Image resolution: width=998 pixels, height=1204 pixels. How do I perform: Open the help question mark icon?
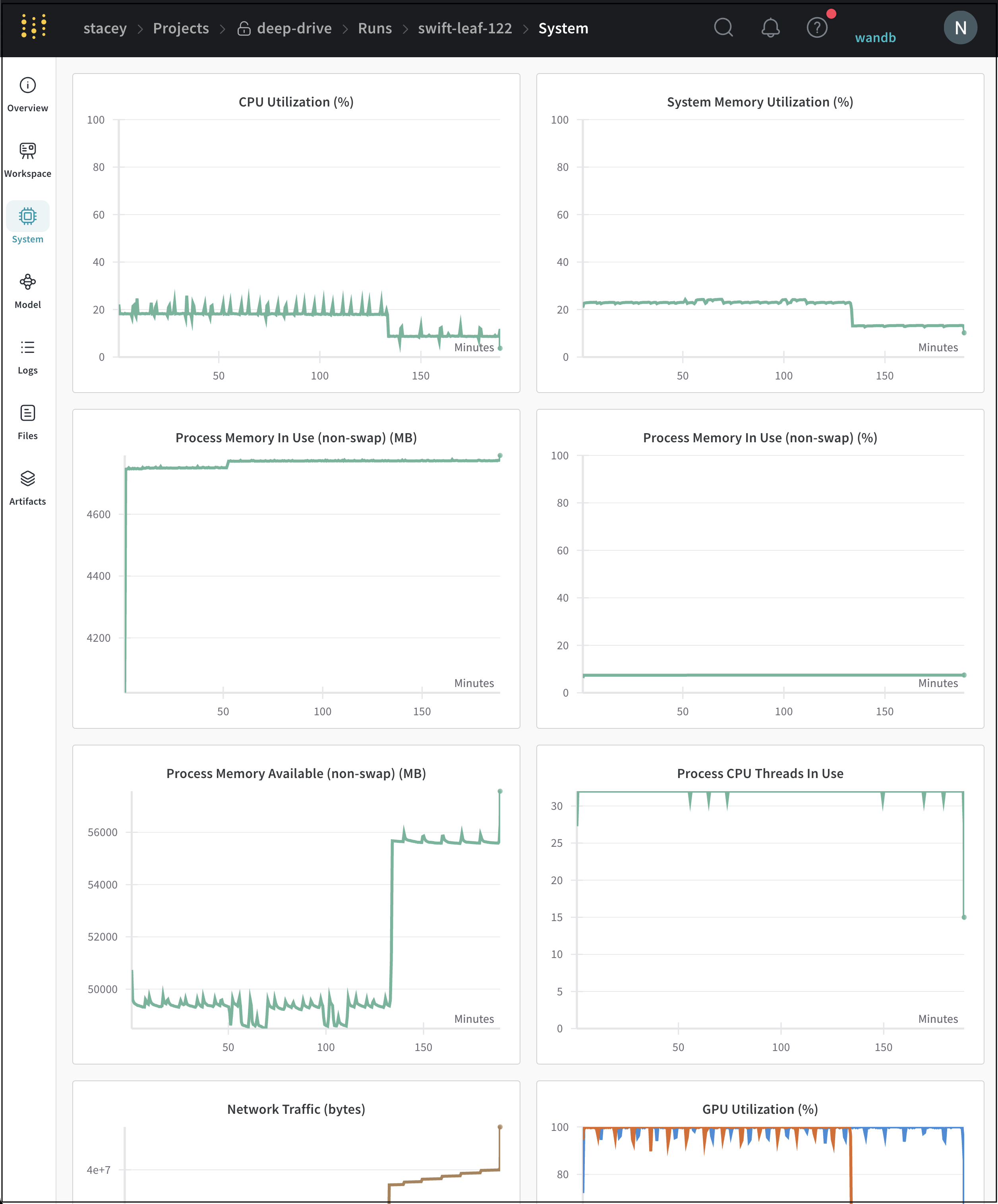tap(817, 27)
